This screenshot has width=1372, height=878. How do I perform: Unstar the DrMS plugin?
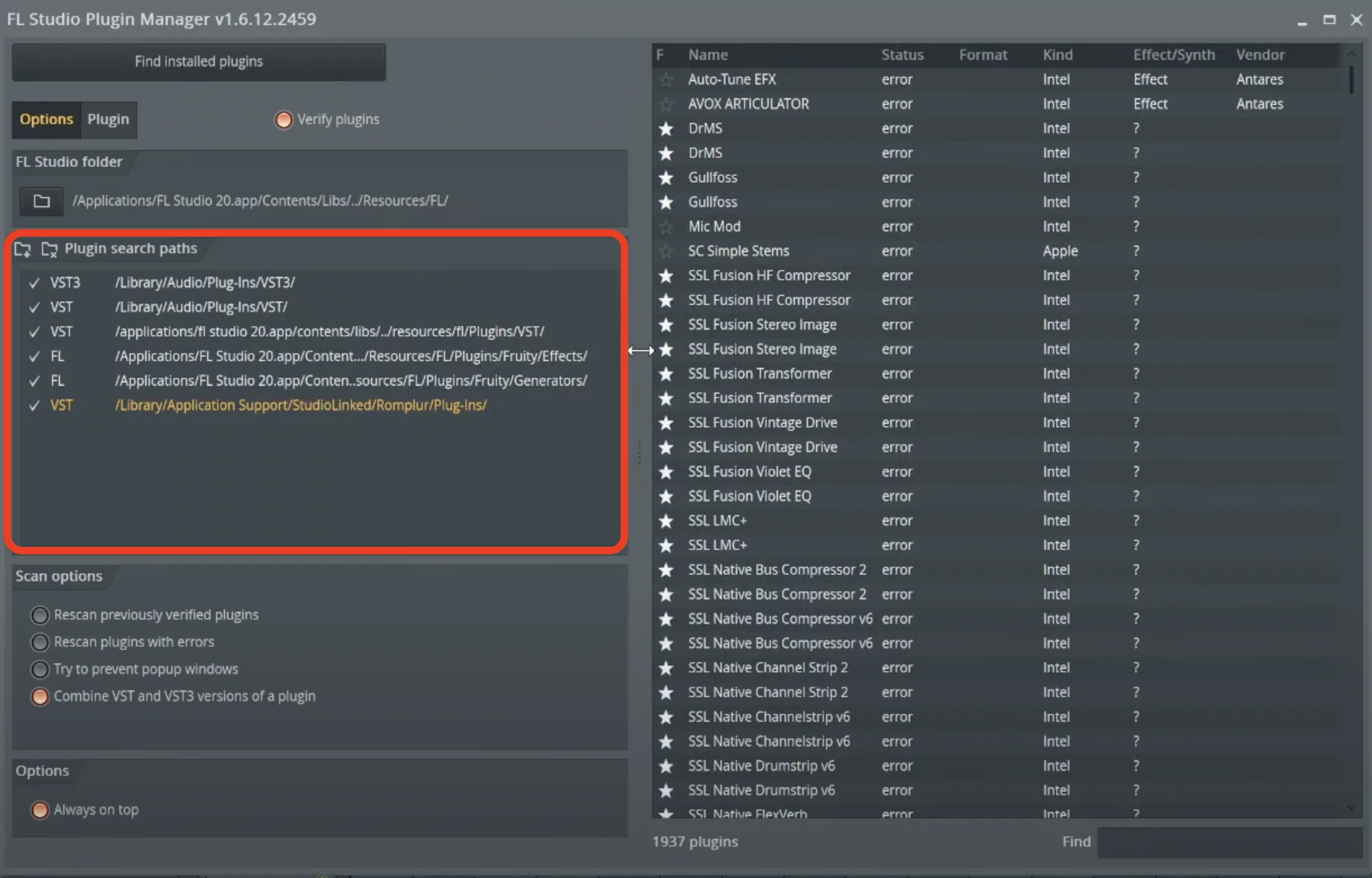[666, 128]
